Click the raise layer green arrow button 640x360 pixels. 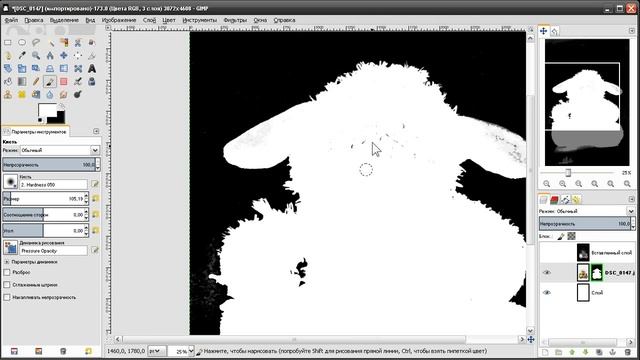(x=572, y=352)
